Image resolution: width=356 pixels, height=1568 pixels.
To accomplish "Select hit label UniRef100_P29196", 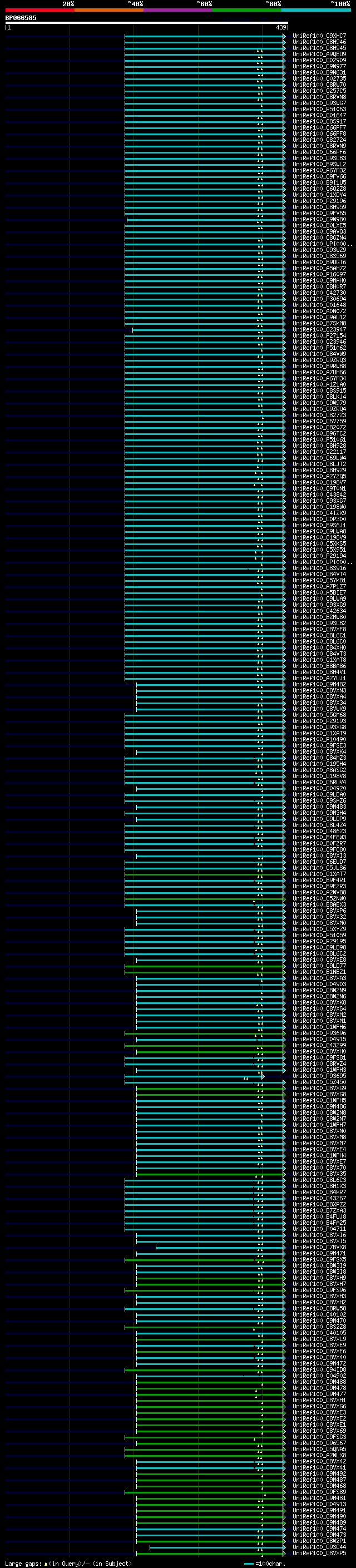I will [x=319, y=201].
